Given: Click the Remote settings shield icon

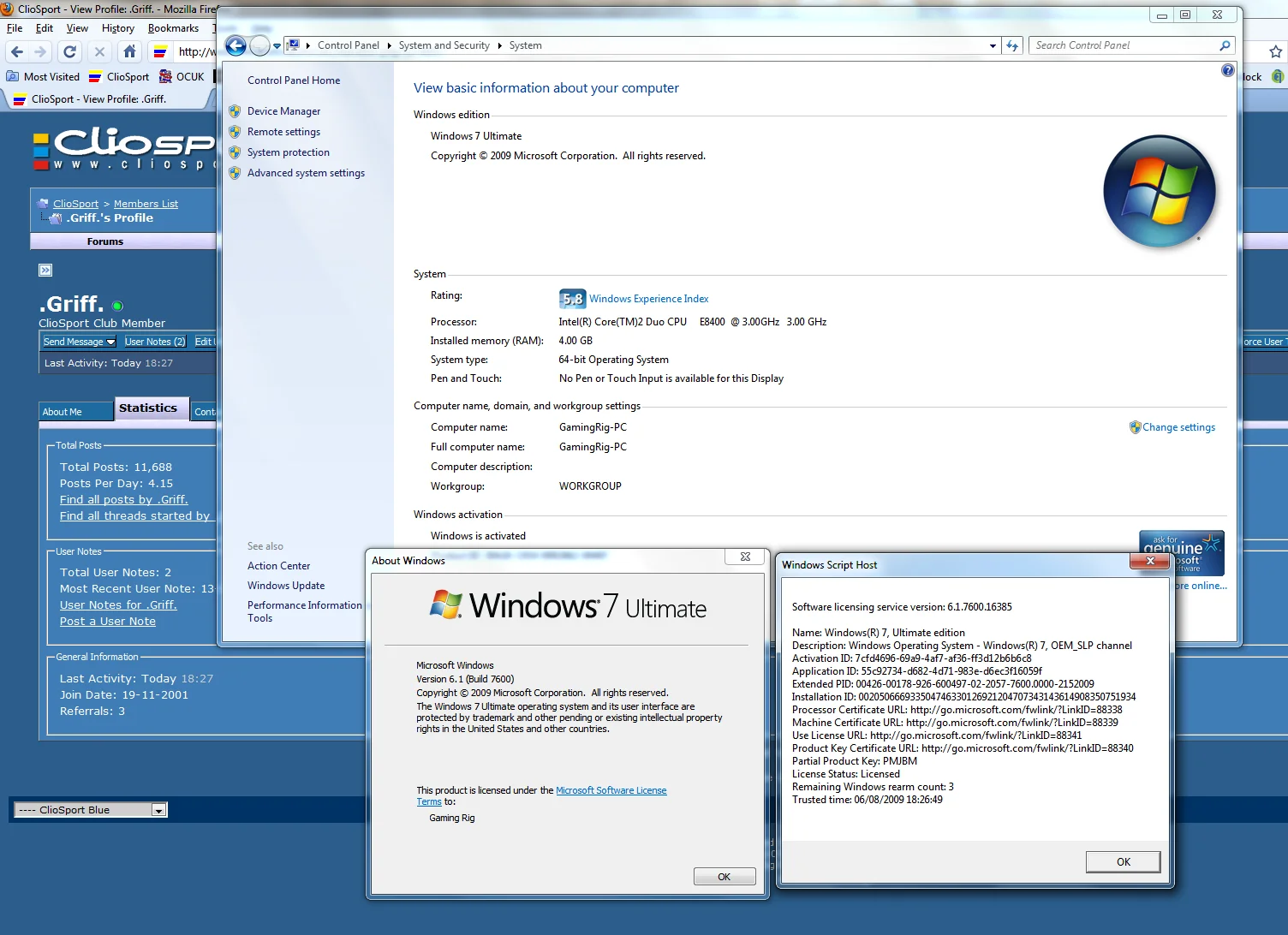Looking at the screenshot, I should coord(235,132).
